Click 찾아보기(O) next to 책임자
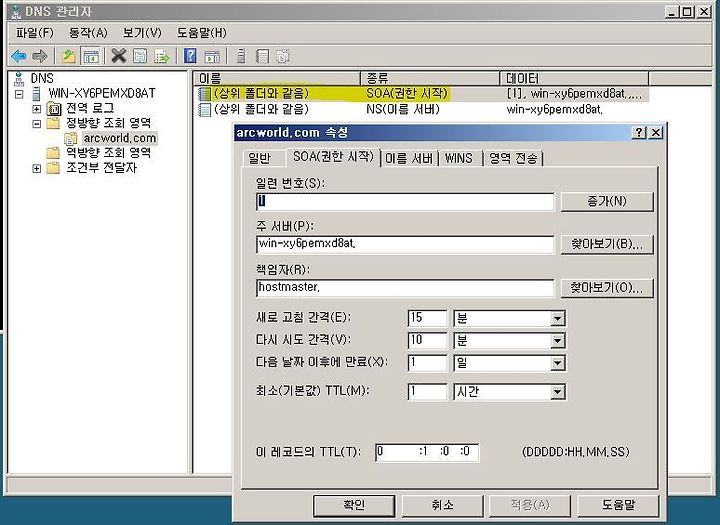720x525 pixels. click(607, 288)
